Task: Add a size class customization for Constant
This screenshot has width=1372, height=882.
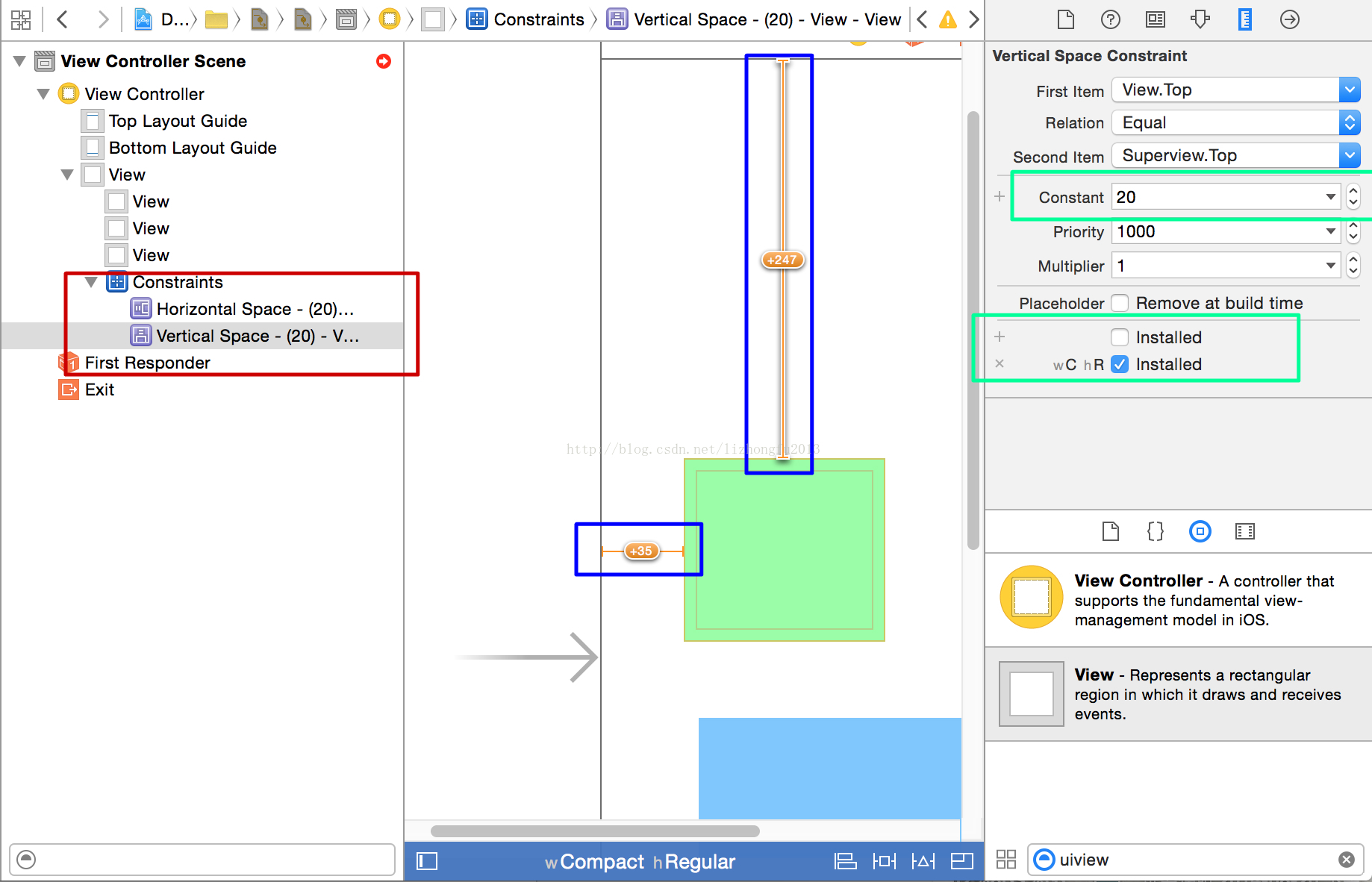Action: tap(1000, 197)
